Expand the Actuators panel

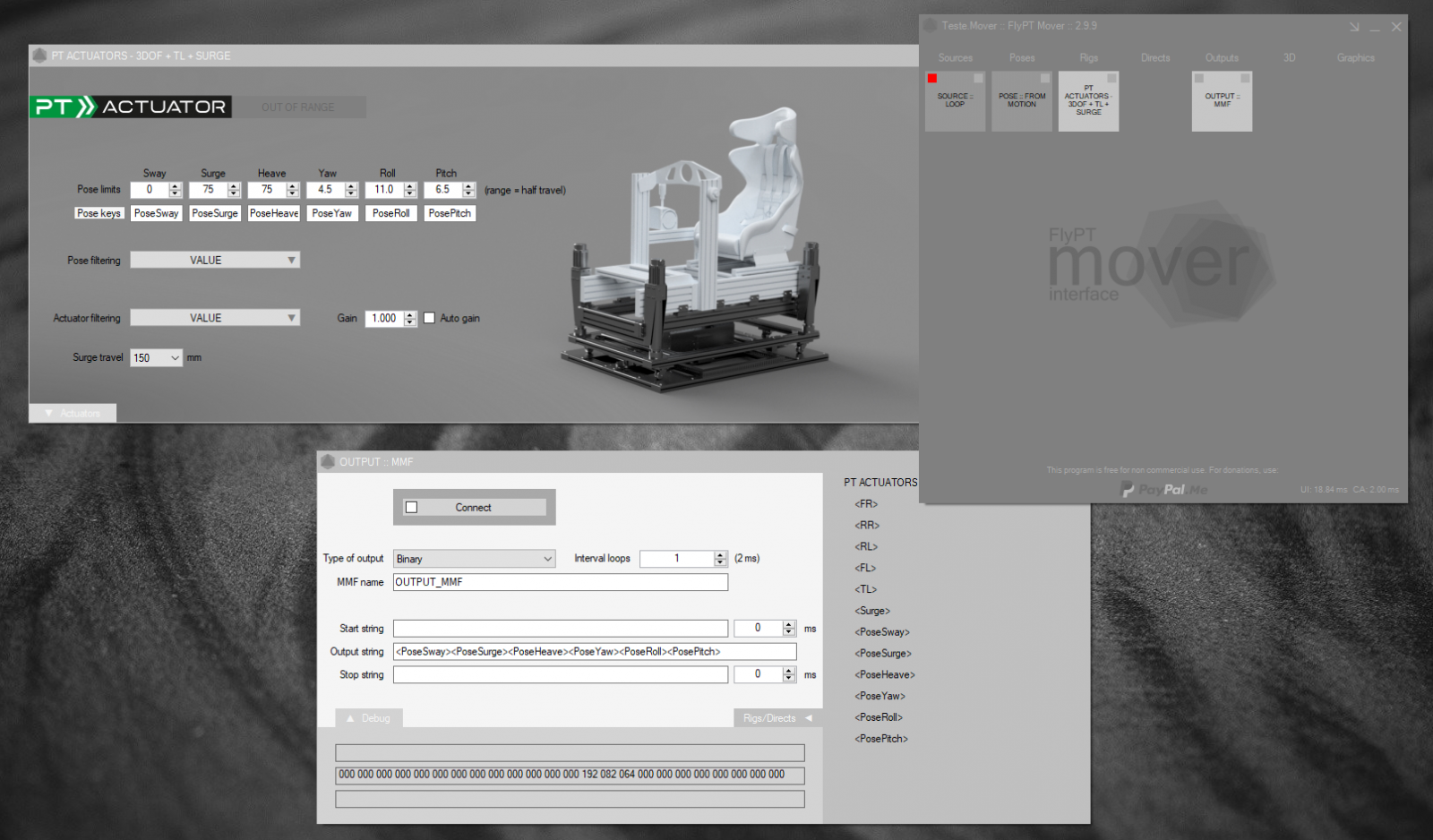73,413
